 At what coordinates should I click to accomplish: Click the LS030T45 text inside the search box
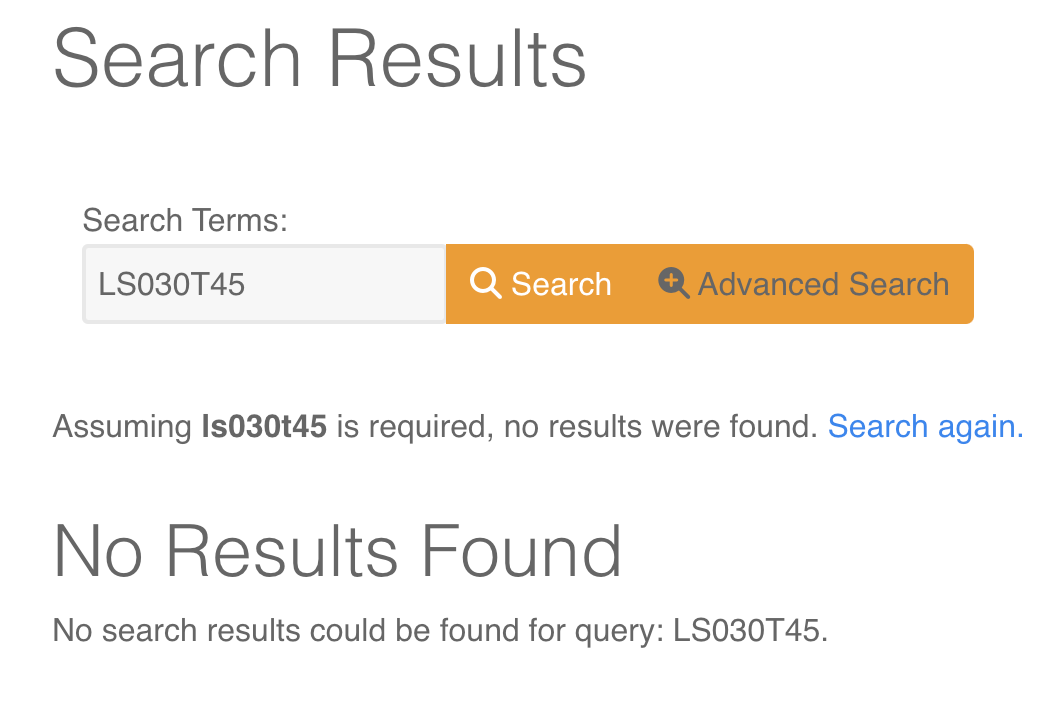(x=172, y=285)
